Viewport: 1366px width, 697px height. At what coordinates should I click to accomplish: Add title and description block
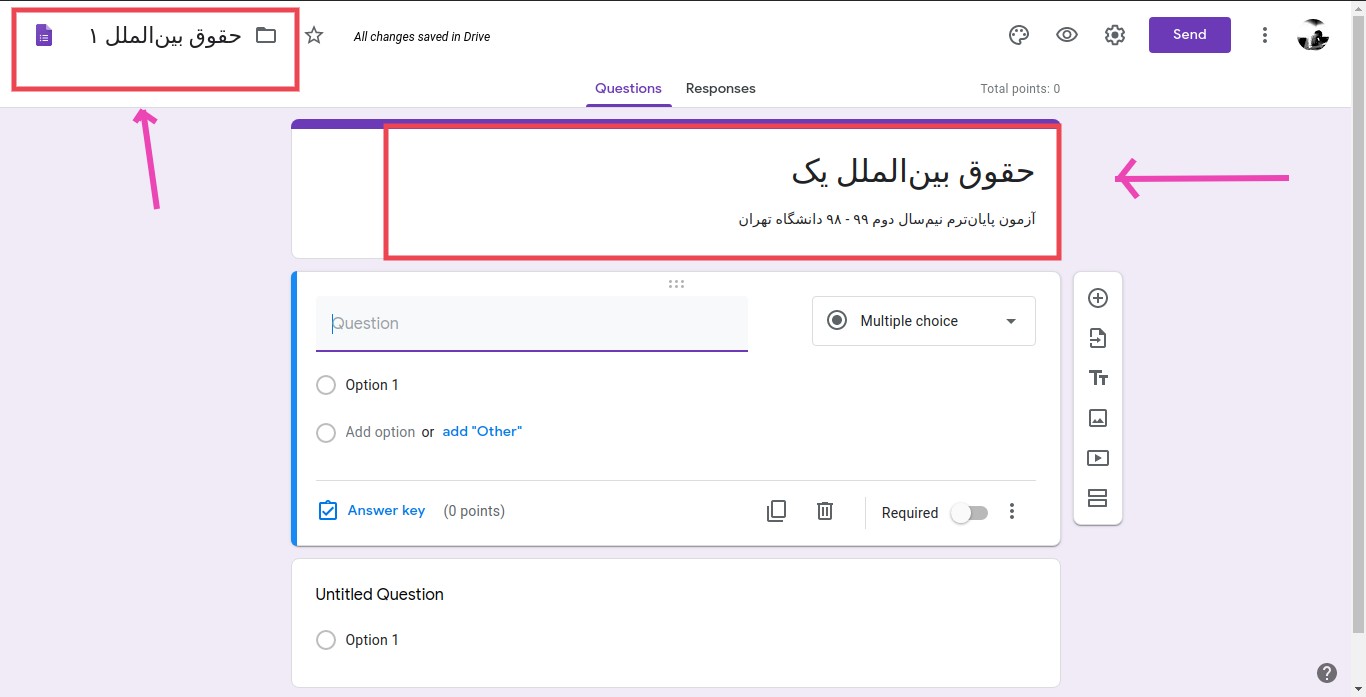tap(1098, 378)
